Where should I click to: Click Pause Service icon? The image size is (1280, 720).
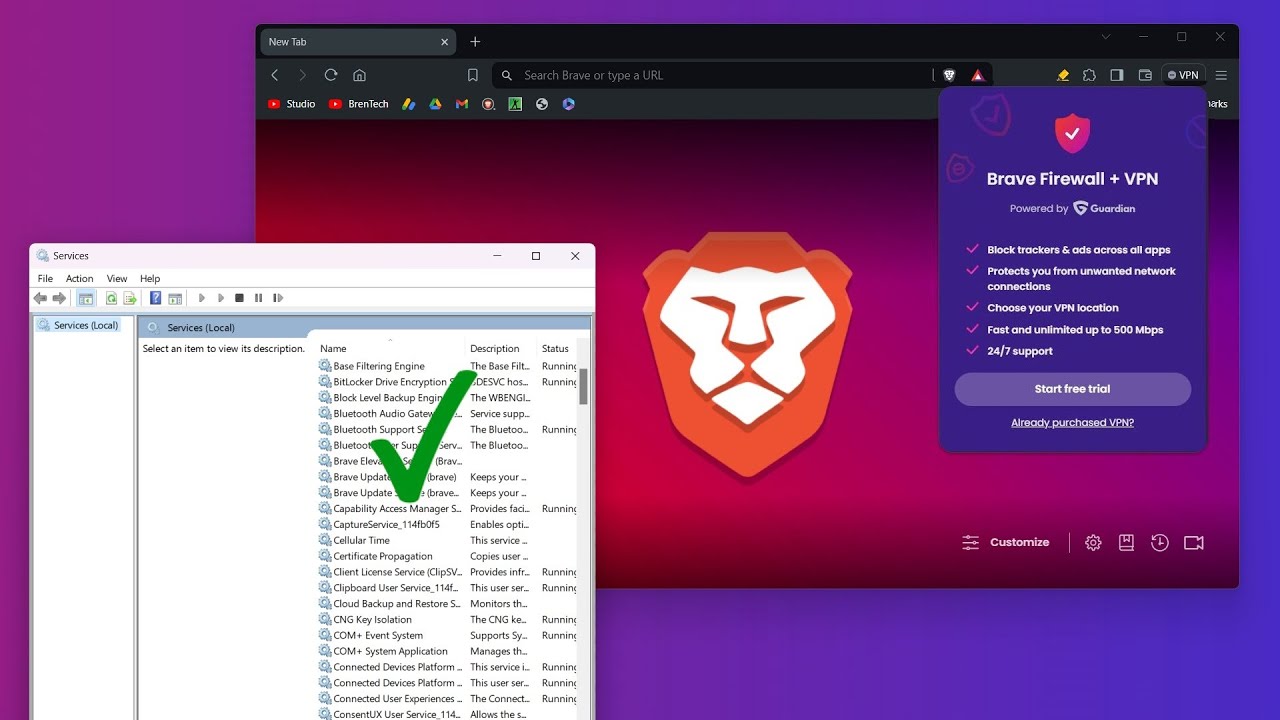coord(258,298)
